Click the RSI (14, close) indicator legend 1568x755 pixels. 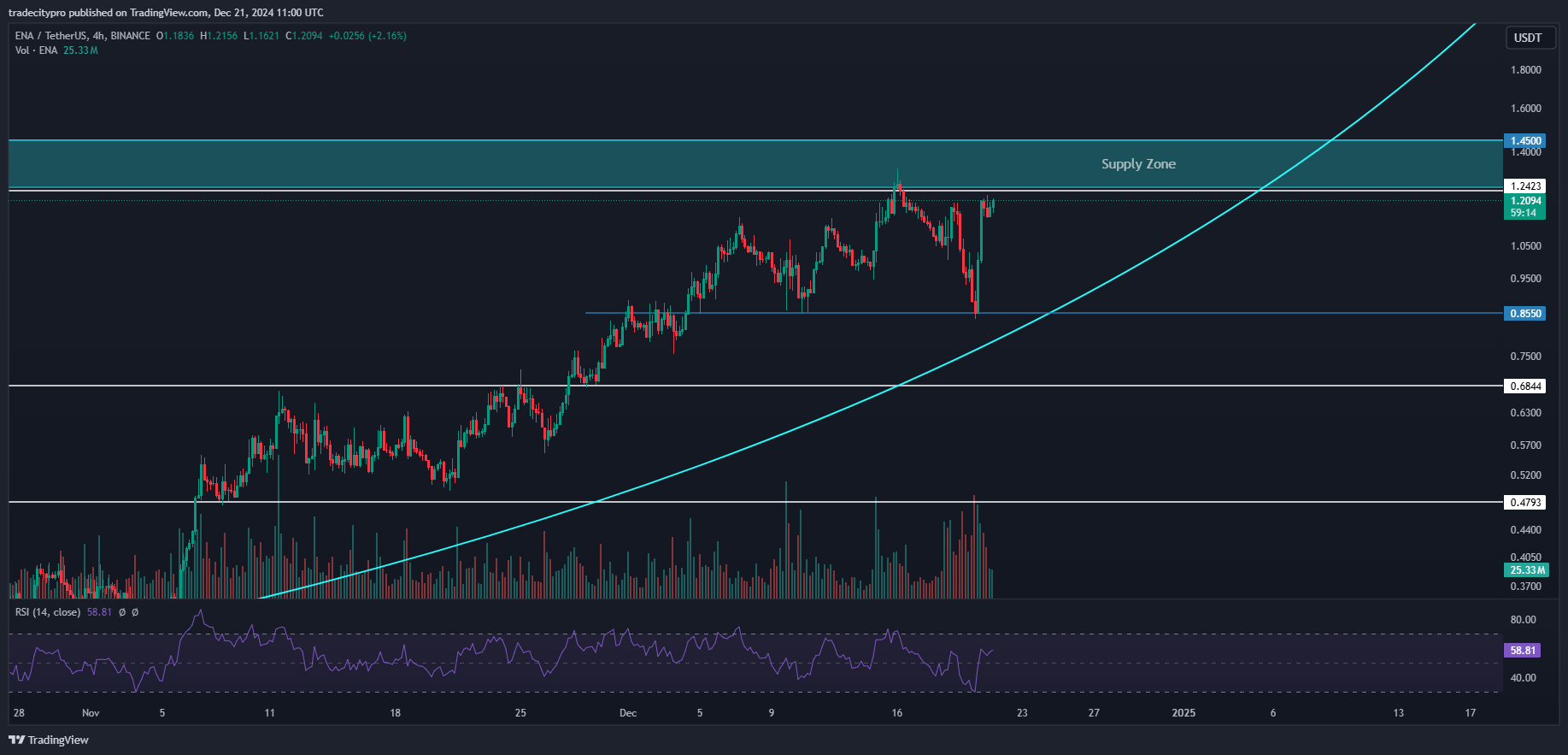pyautogui.click(x=48, y=612)
